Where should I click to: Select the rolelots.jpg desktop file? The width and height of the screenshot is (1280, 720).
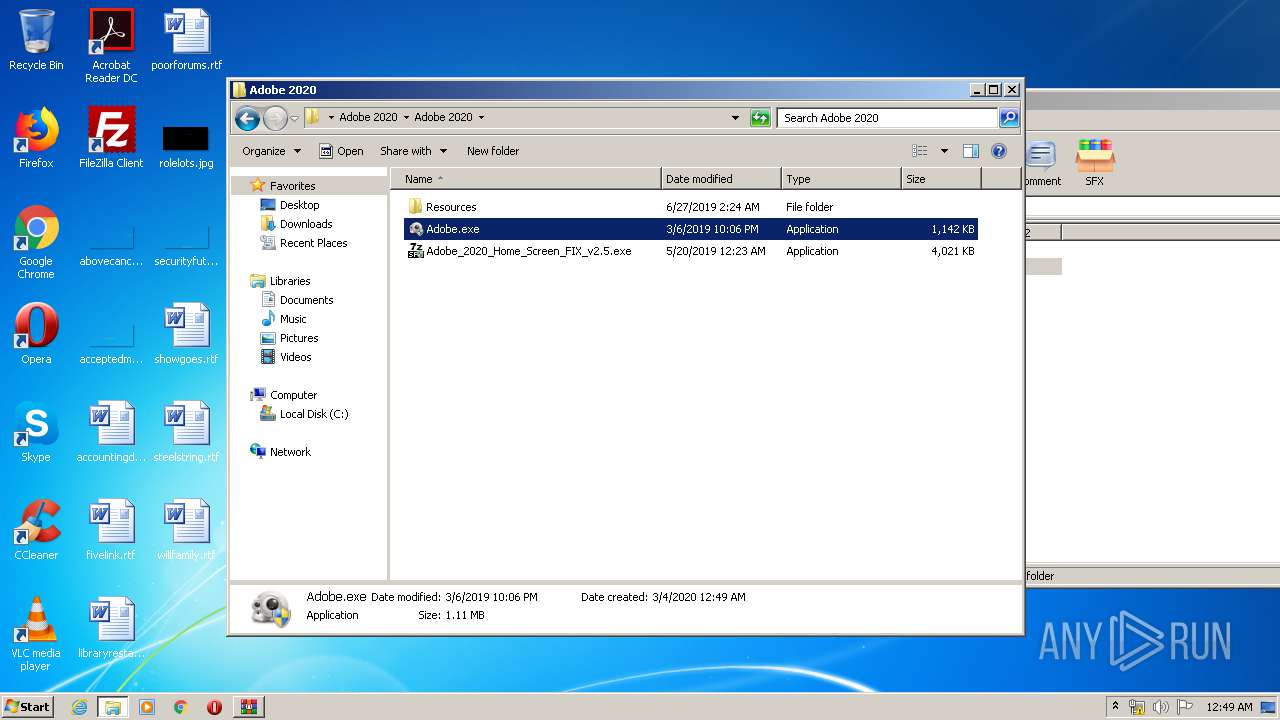(186, 146)
